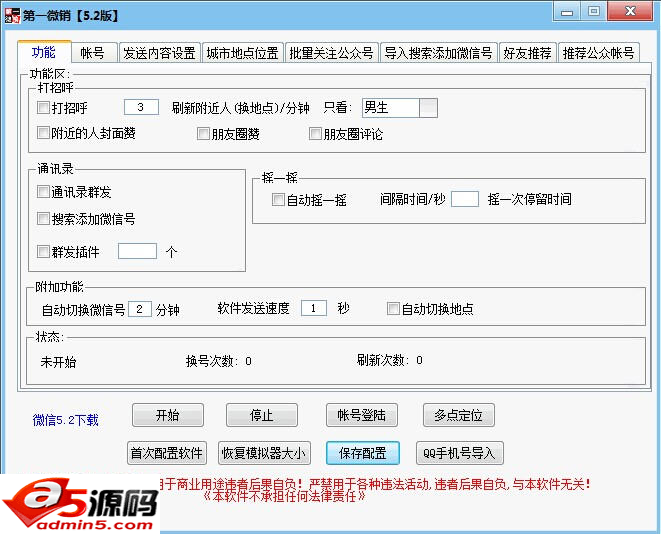Tick the 附近的人封面赞 checkbox

[43, 132]
